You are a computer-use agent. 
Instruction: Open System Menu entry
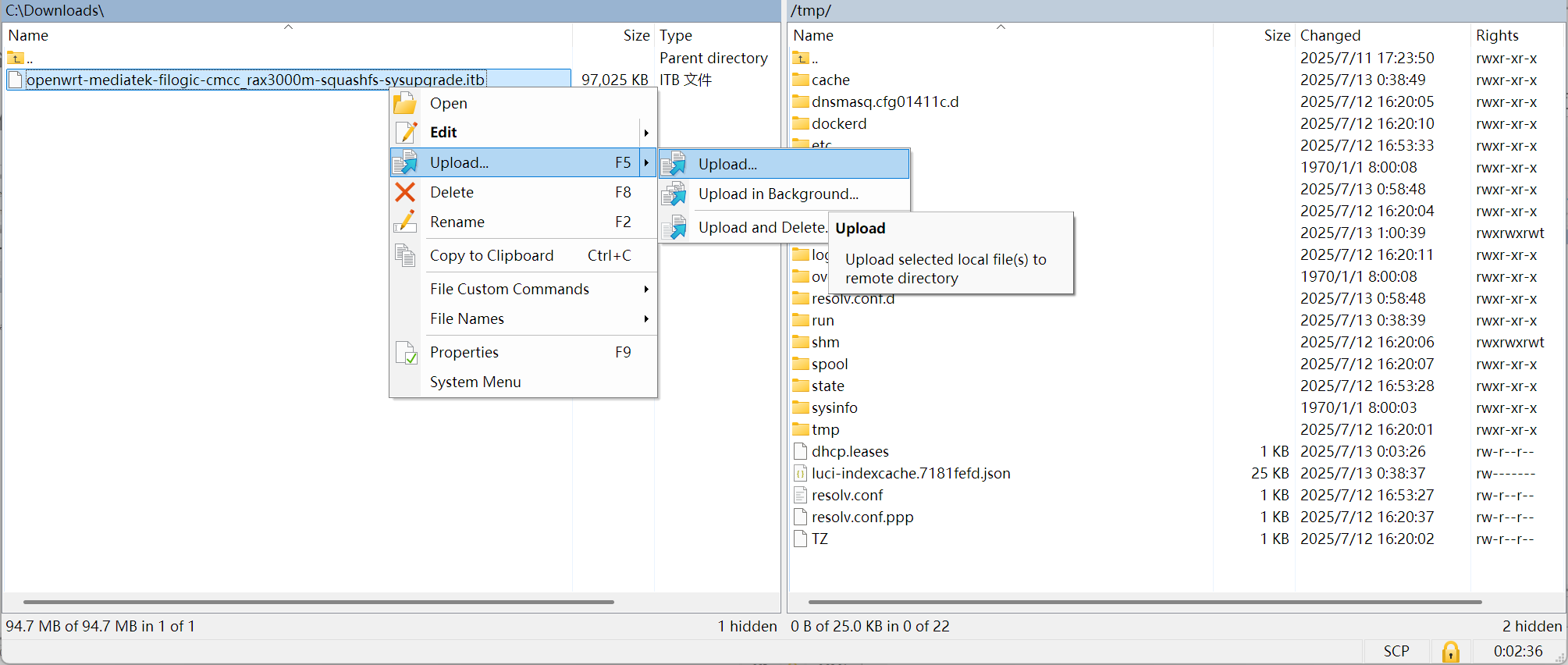click(x=523, y=382)
